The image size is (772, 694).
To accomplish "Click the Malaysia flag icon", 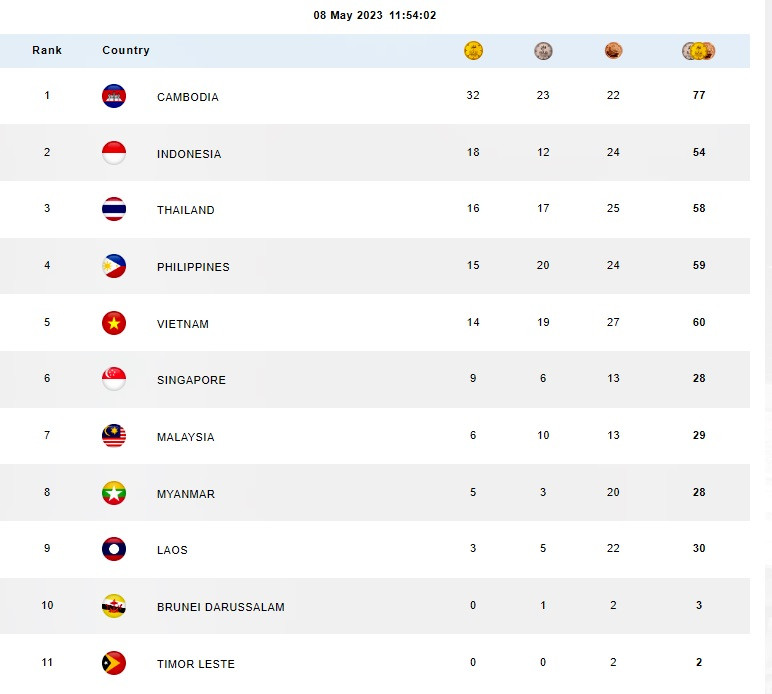I will 114,436.
